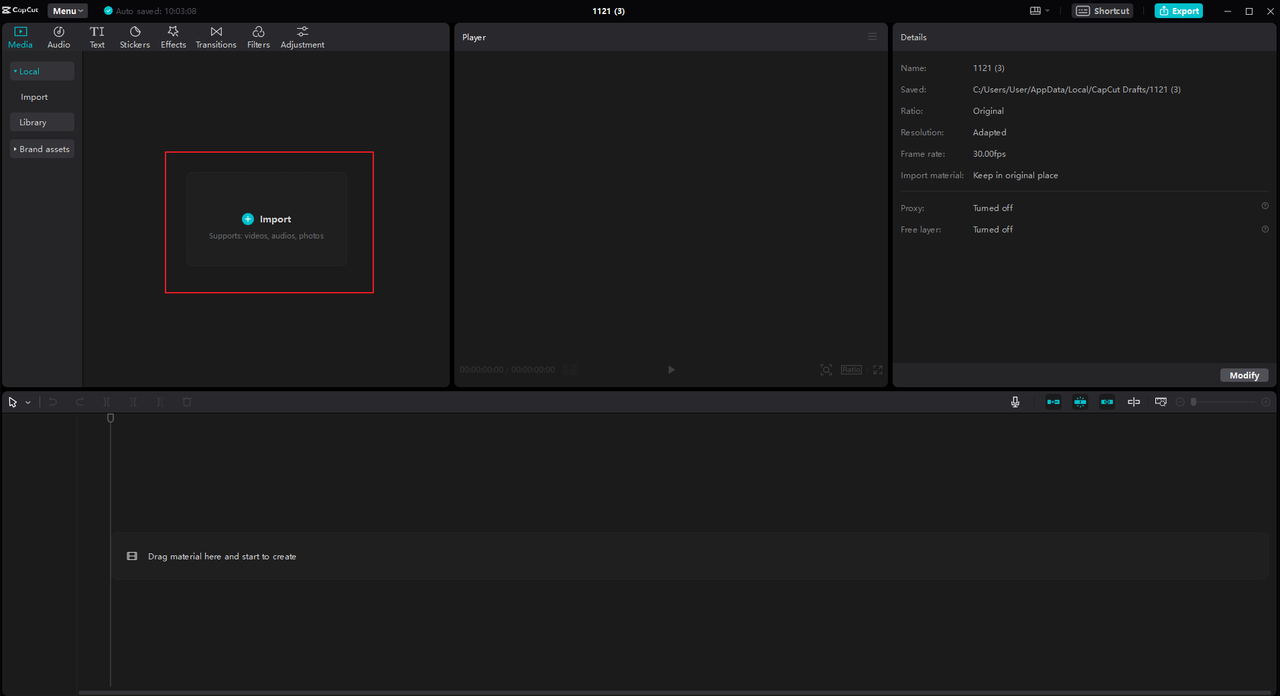Viewport: 1280px width, 696px height.
Task: Click the Proxy info icon
Action: click(1265, 207)
